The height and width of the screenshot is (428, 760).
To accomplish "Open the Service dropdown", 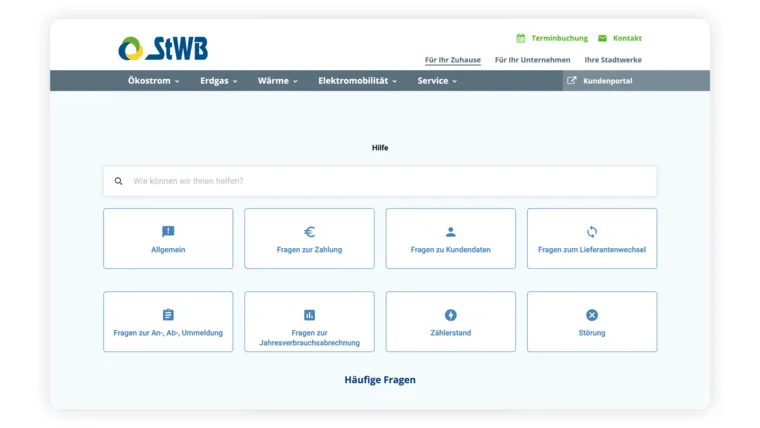I will (437, 81).
